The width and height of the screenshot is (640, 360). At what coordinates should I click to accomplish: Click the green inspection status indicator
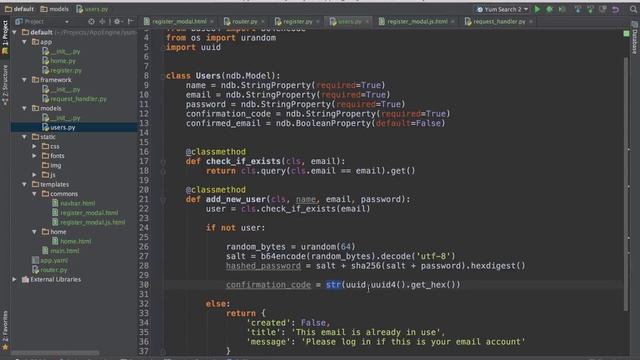point(627,33)
